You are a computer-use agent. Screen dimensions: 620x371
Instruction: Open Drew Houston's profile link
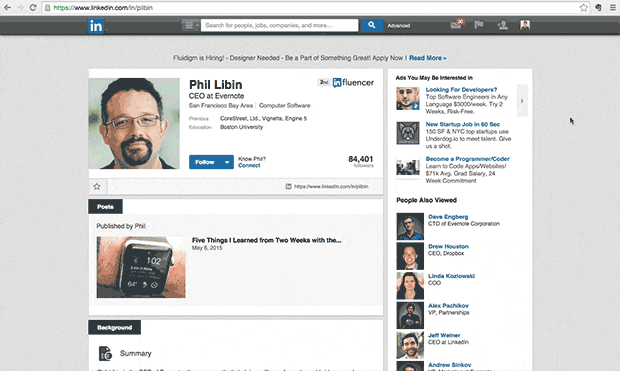point(448,246)
